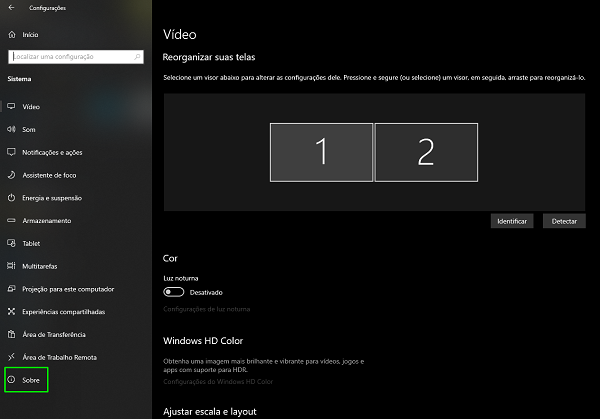
Task: Select Área de Trabalho Remota
Action: pyautogui.click(x=58, y=357)
